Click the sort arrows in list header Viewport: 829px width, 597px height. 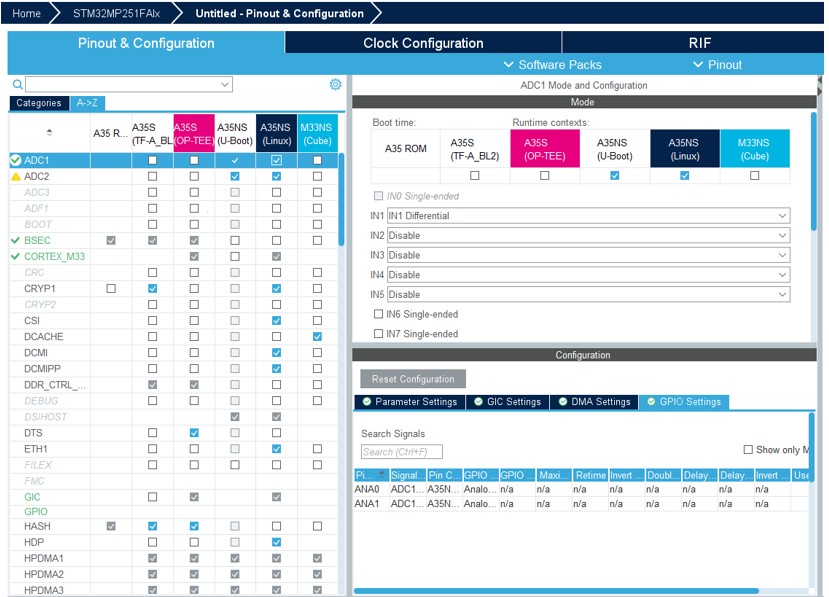(49, 132)
